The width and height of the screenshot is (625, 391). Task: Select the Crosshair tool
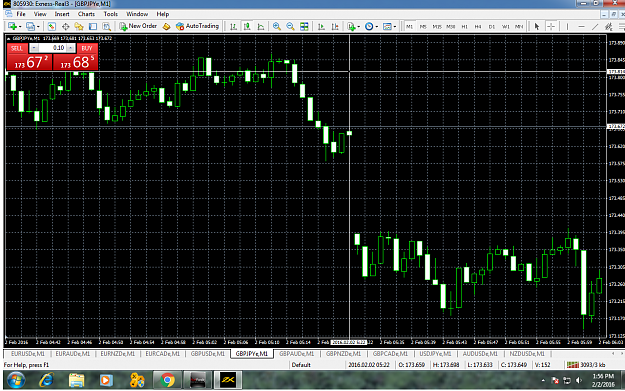551,26
